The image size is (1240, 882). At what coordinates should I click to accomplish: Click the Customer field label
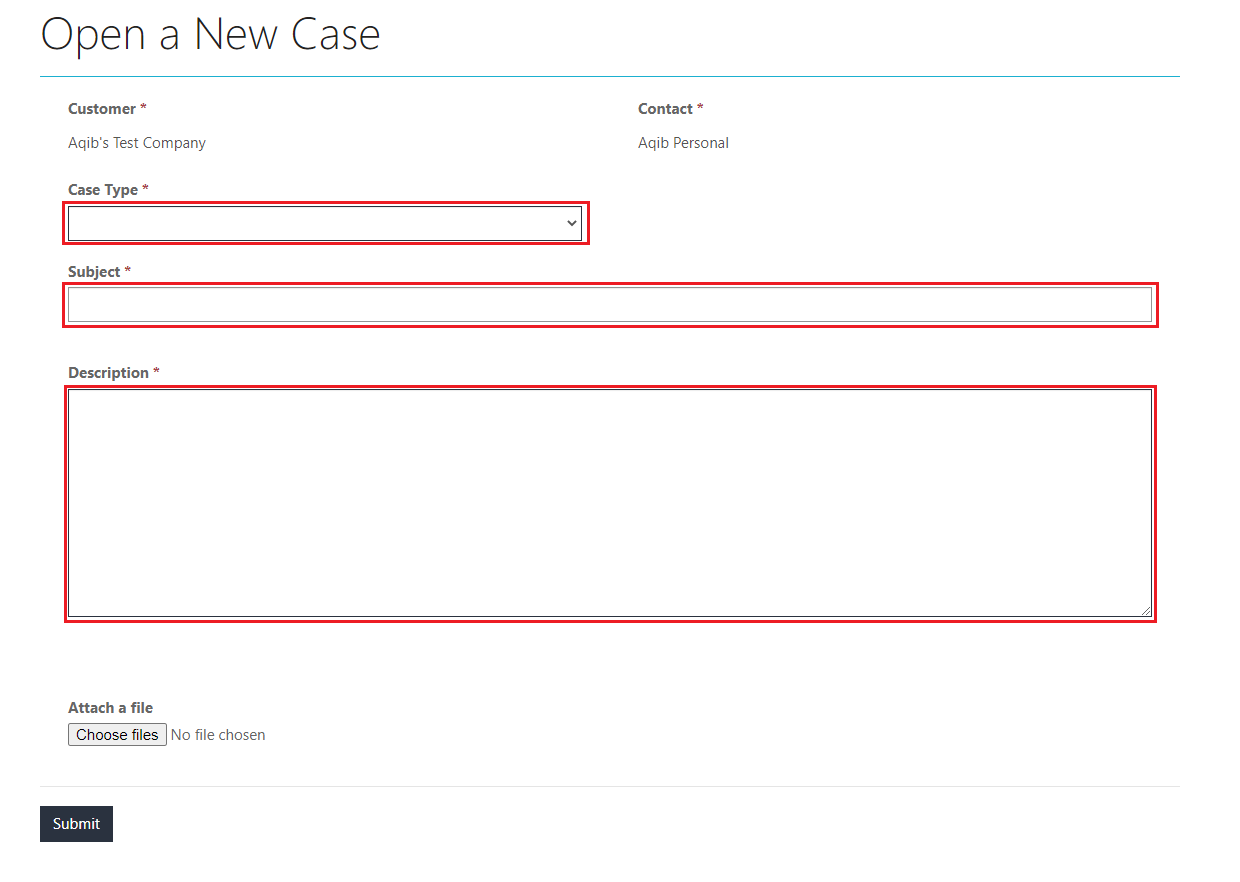pos(100,108)
